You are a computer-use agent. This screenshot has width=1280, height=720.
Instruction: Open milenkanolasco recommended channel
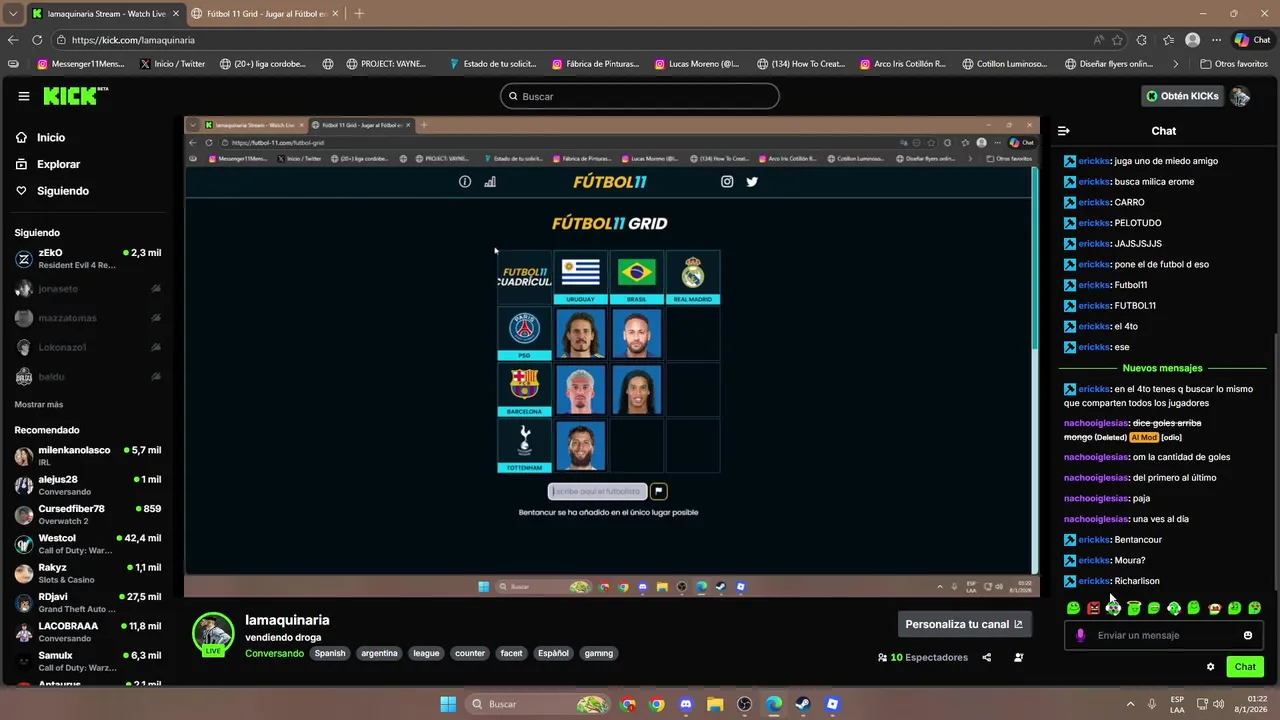click(88, 456)
